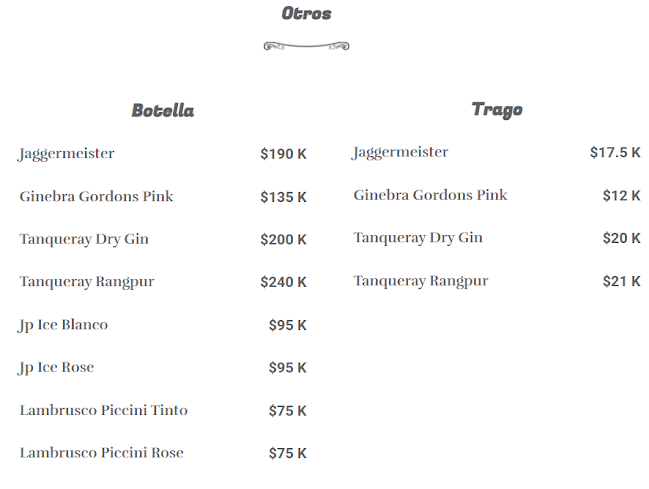Viewport: 649px width, 489px height.
Task: Click the $190 K bottle price
Action: pos(283,154)
